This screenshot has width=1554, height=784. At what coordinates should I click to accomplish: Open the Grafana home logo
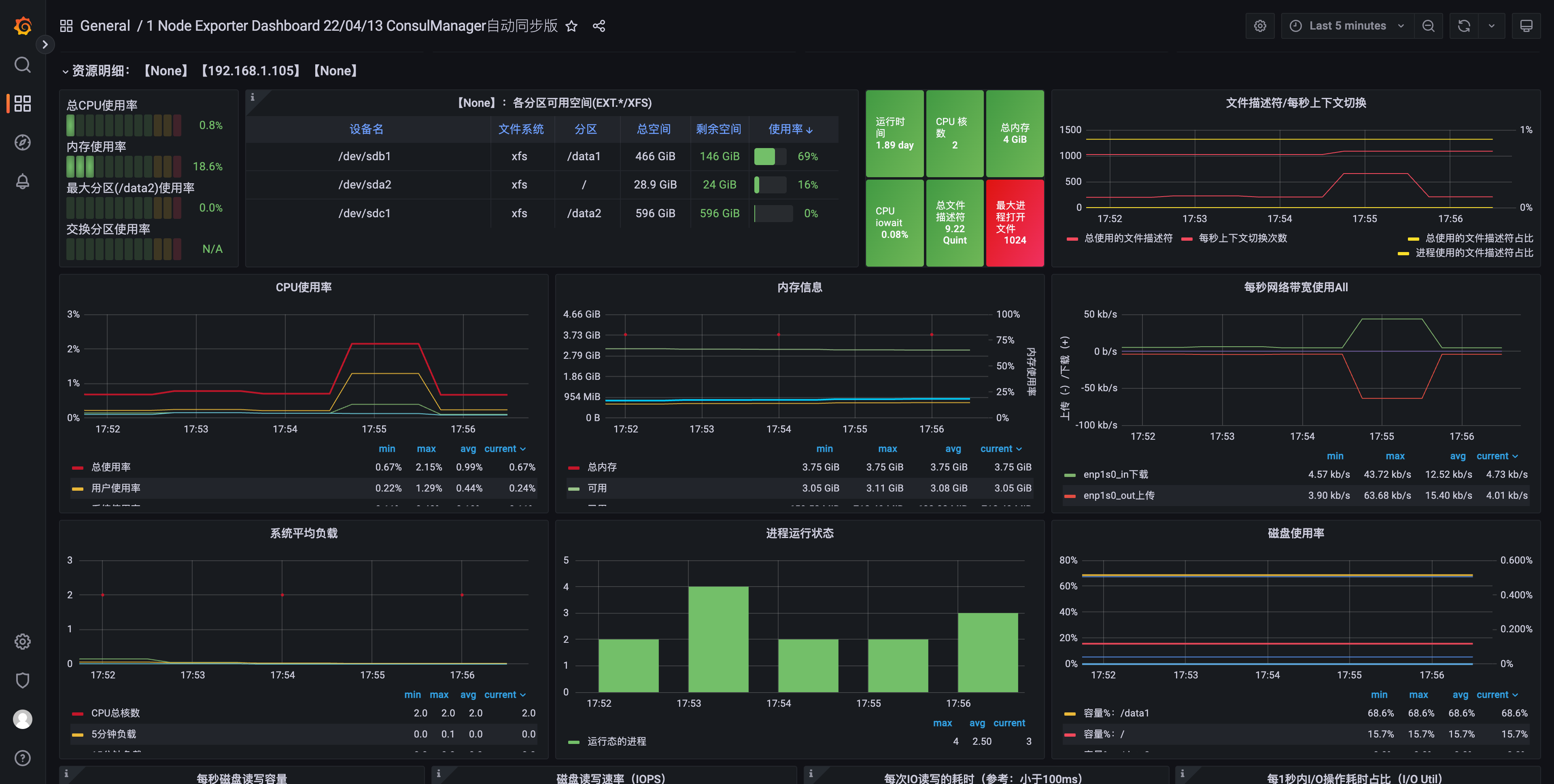pyautogui.click(x=22, y=26)
